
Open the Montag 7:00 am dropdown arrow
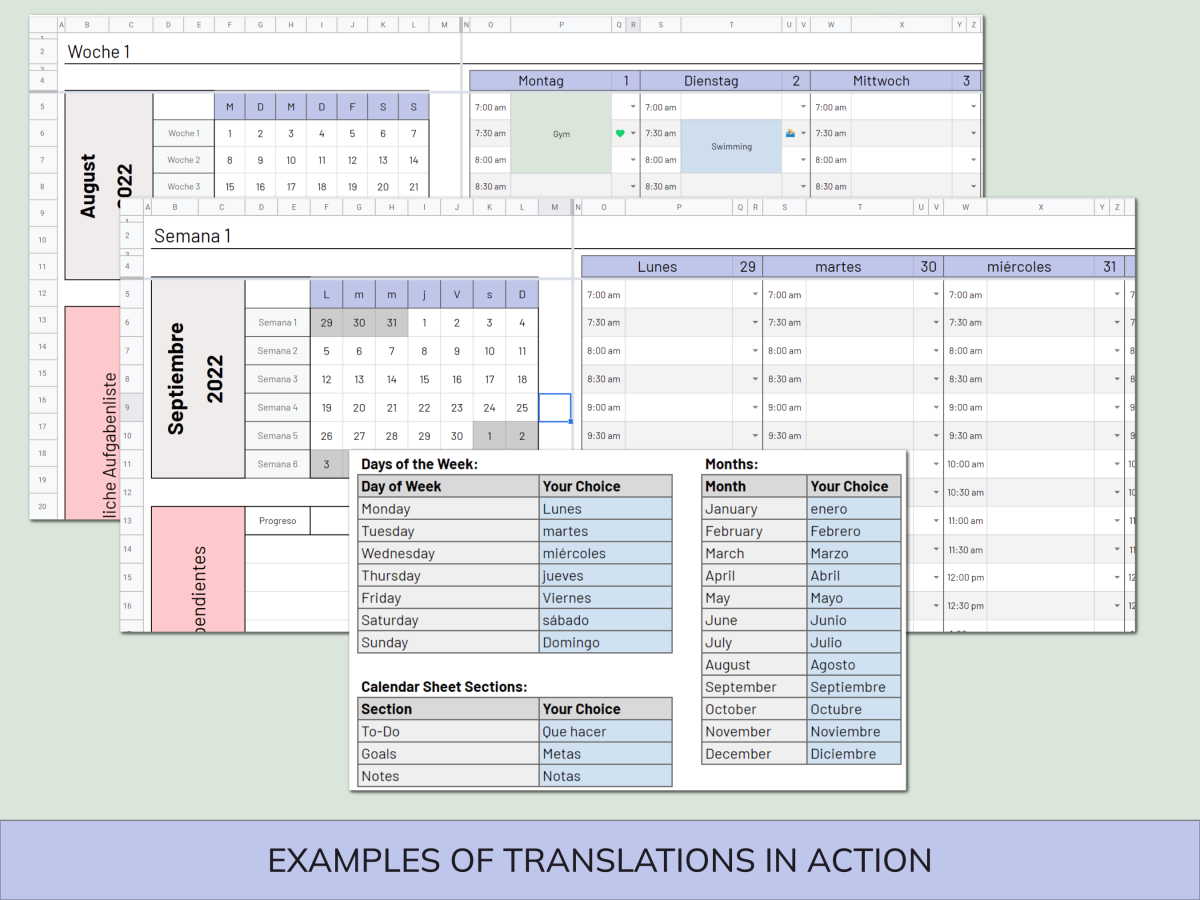(632, 107)
